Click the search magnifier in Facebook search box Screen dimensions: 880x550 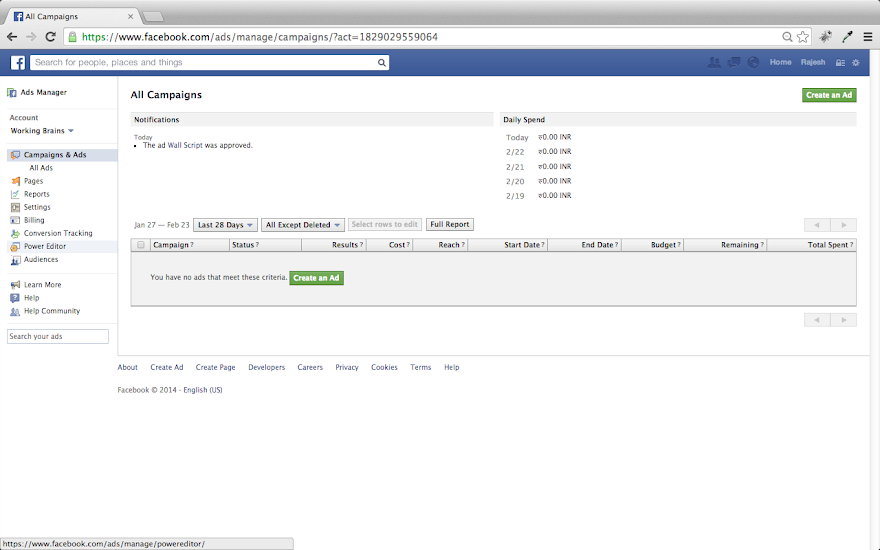[382, 62]
